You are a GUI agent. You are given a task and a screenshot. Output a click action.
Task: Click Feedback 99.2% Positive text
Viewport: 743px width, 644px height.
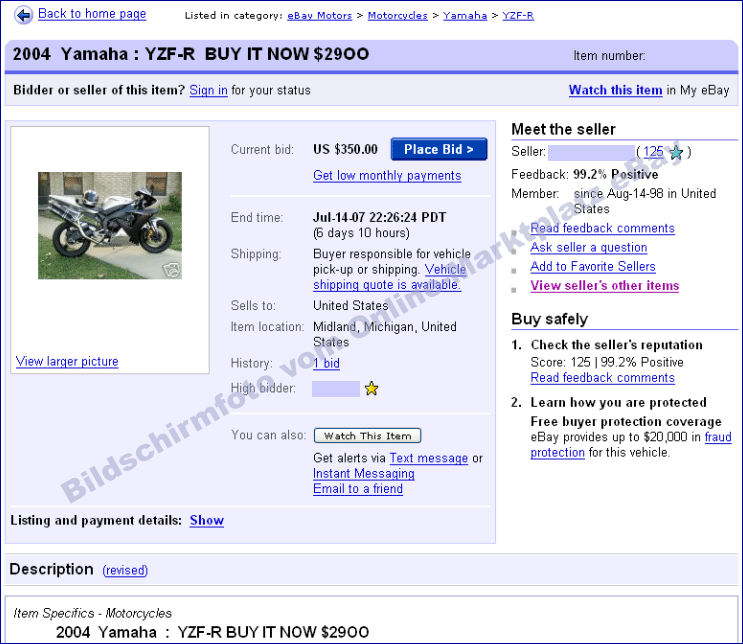(x=585, y=175)
